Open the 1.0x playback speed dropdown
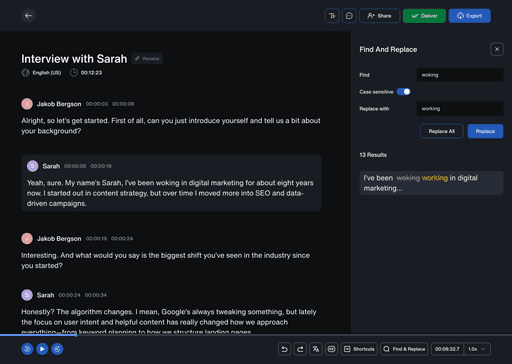This screenshot has height=364, width=512. tap(477, 349)
